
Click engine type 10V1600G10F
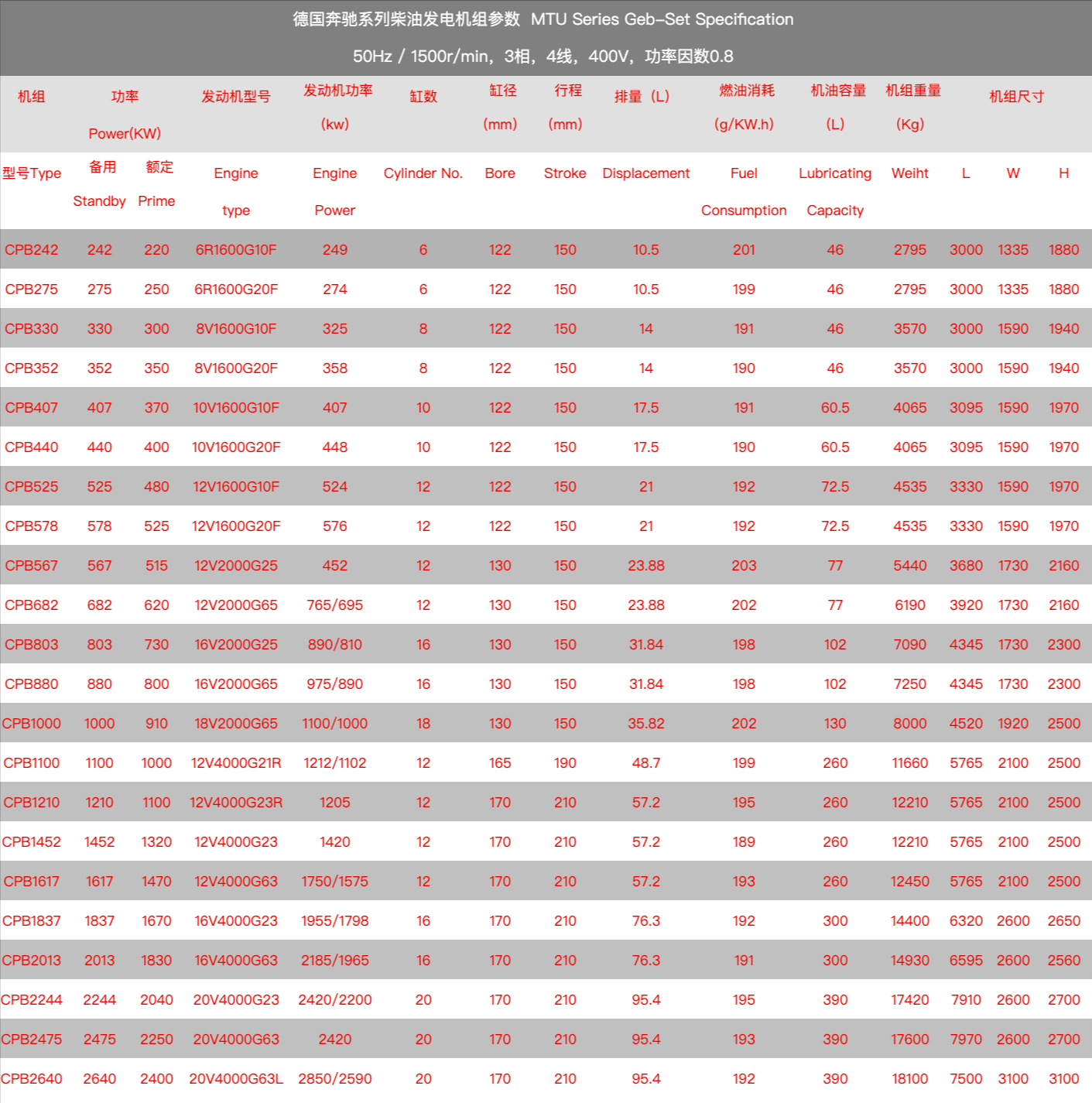tap(236, 408)
